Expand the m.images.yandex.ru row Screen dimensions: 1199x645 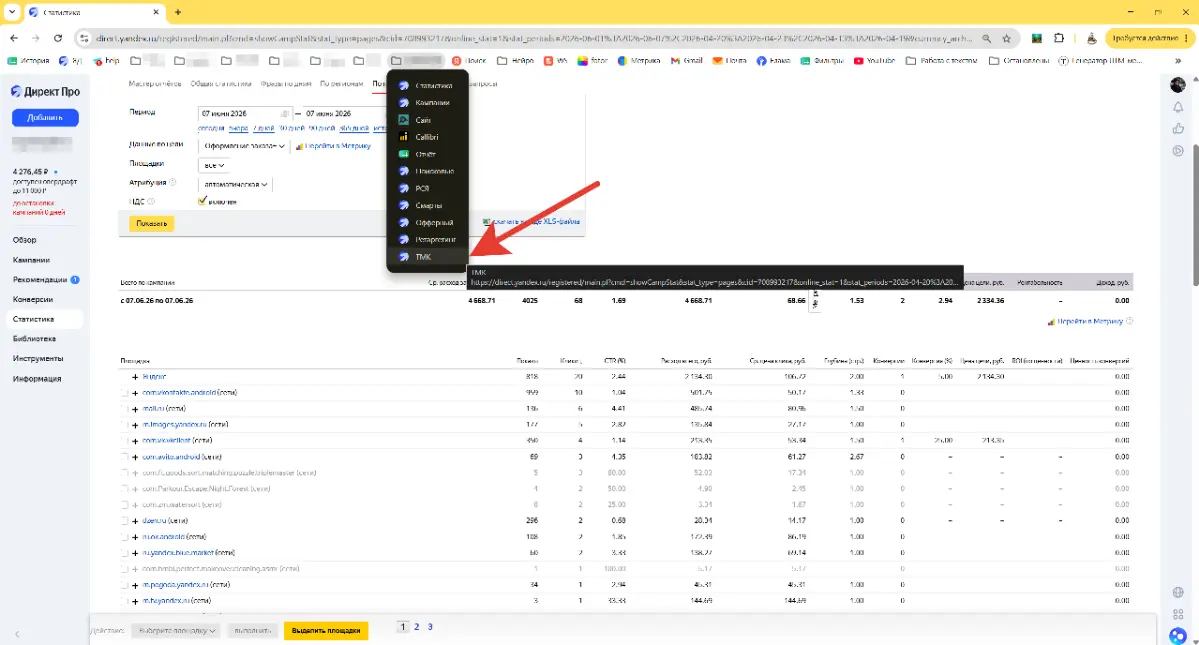[x=135, y=425]
